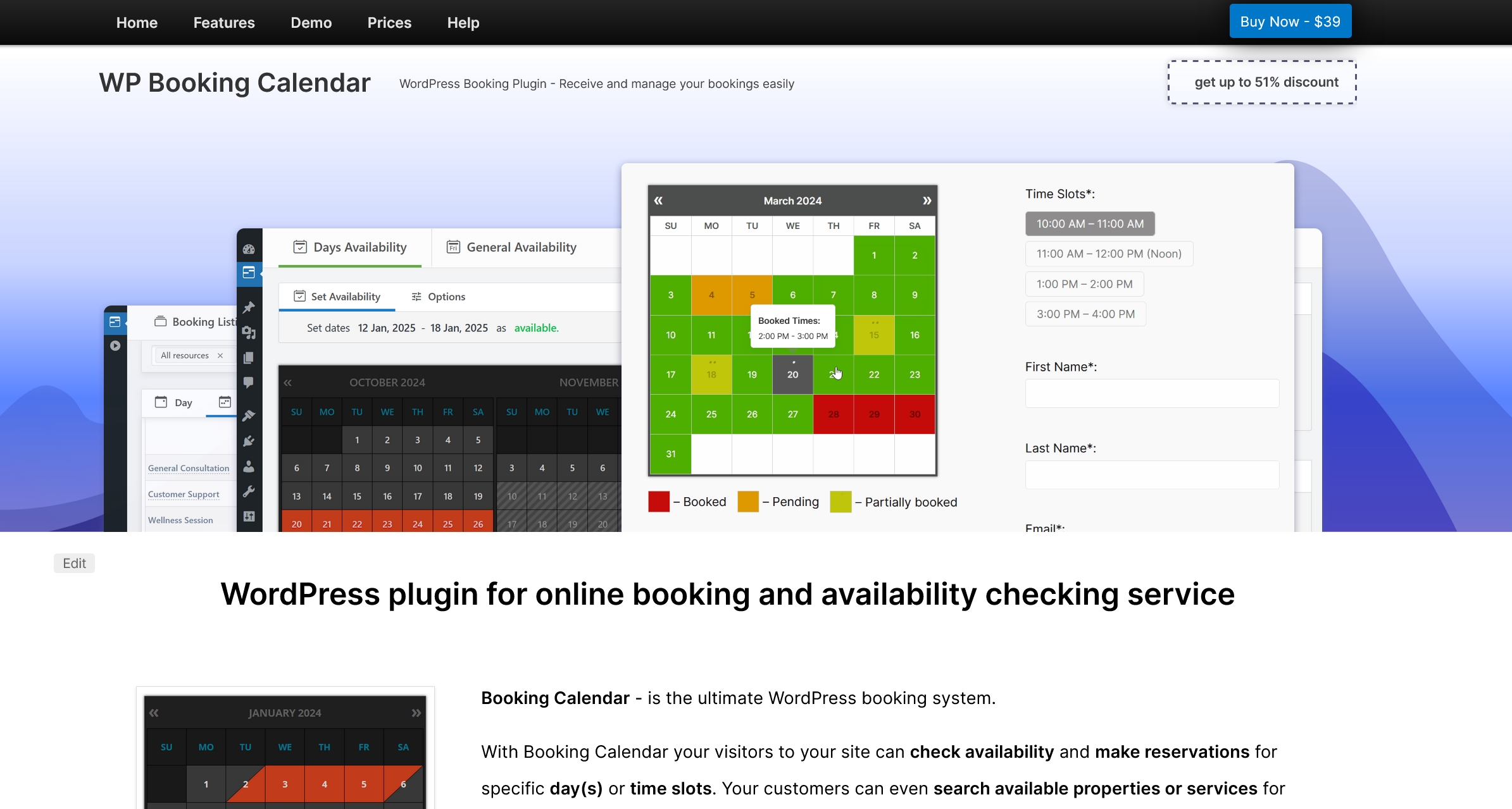
Task: Click the Days Availability calendar-check icon
Action: click(300, 247)
